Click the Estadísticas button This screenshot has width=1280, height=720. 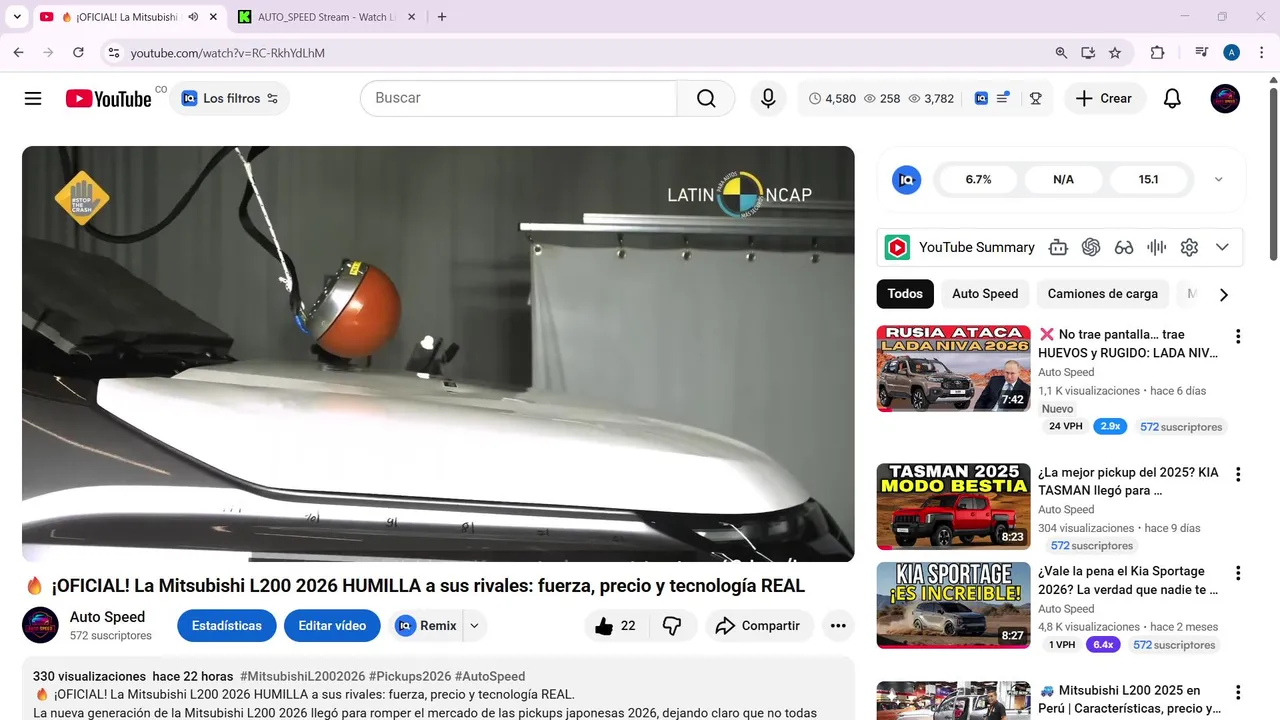click(227, 626)
